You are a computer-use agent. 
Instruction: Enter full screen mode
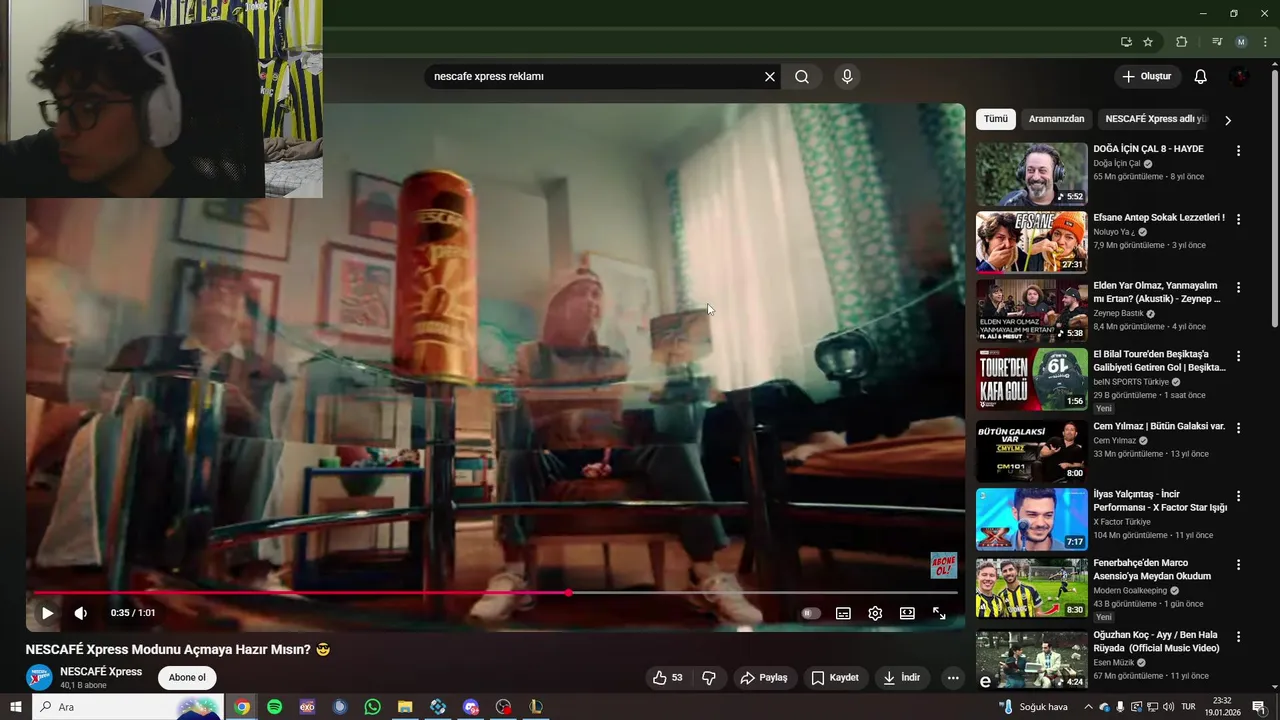click(x=939, y=613)
